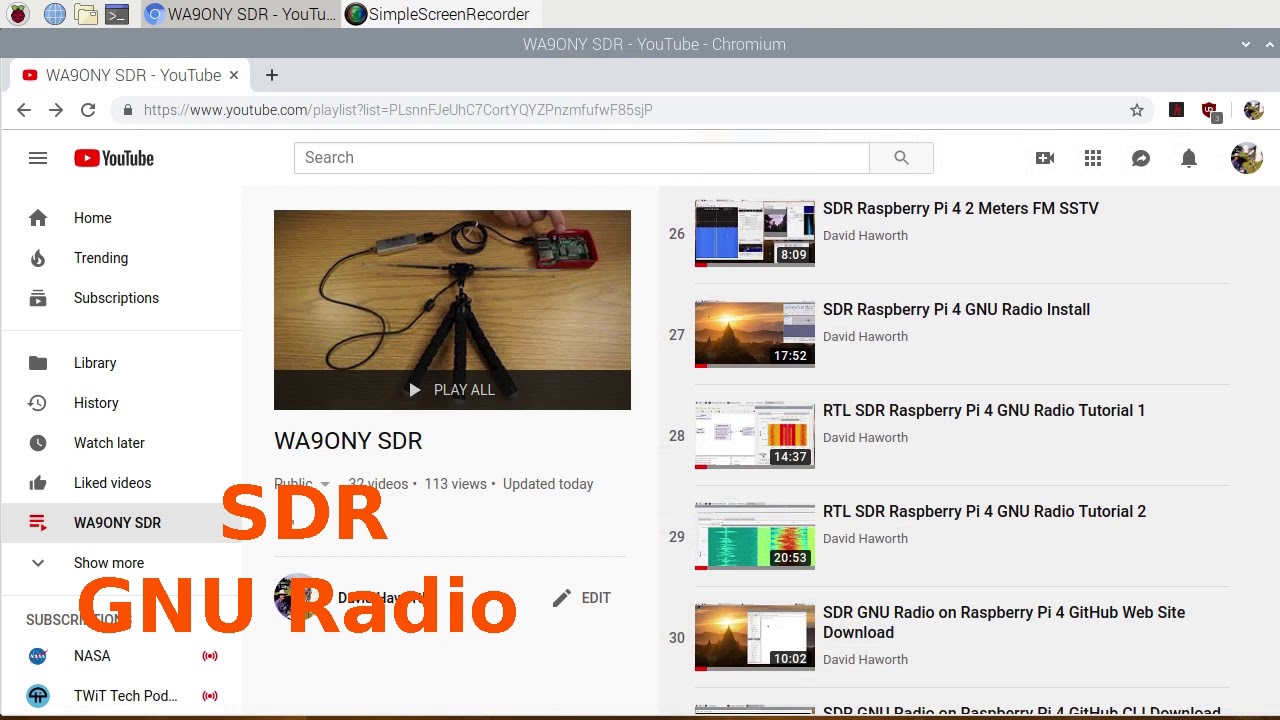Click Play All on playlist thumbnail
1280x720 pixels.
pos(452,390)
